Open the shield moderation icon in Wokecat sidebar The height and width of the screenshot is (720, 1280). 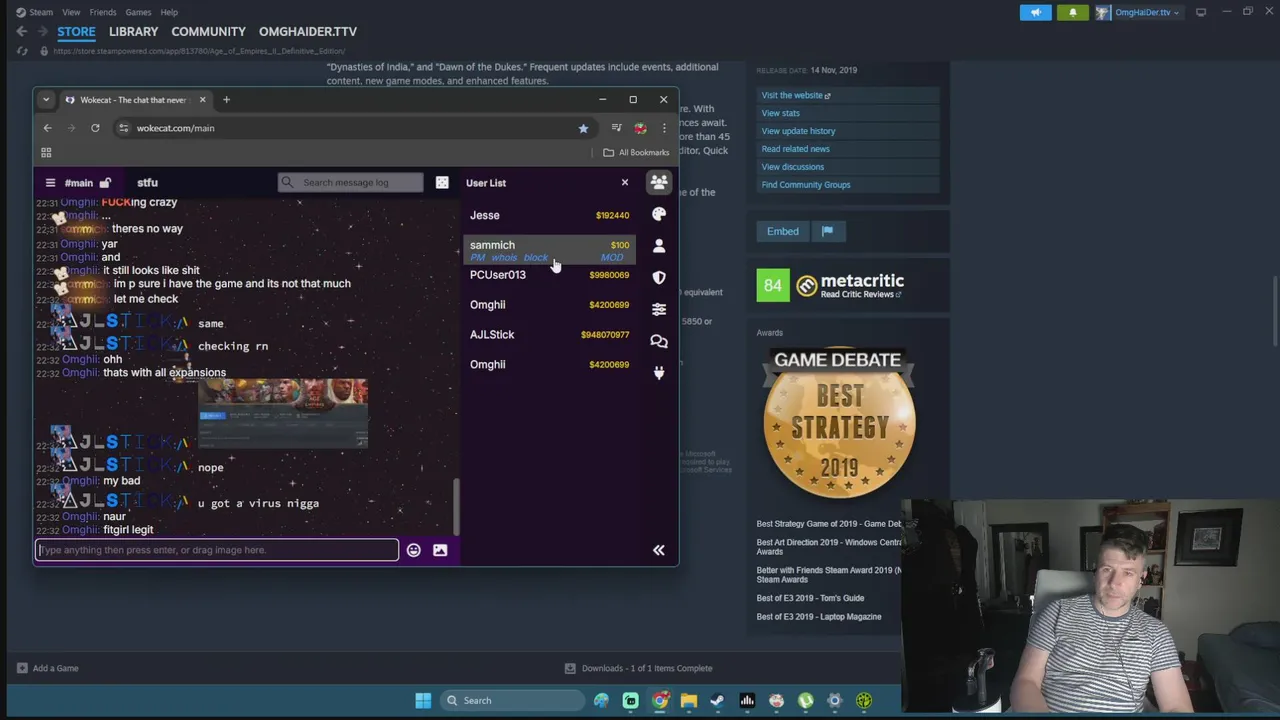(x=659, y=277)
